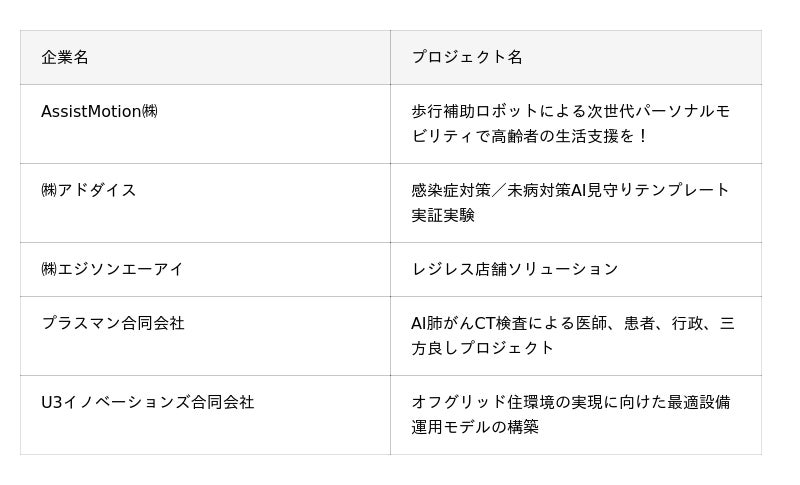Click the プラスマン合同会社 cell text
Viewport: 800px width, 485px height.
[113, 323]
